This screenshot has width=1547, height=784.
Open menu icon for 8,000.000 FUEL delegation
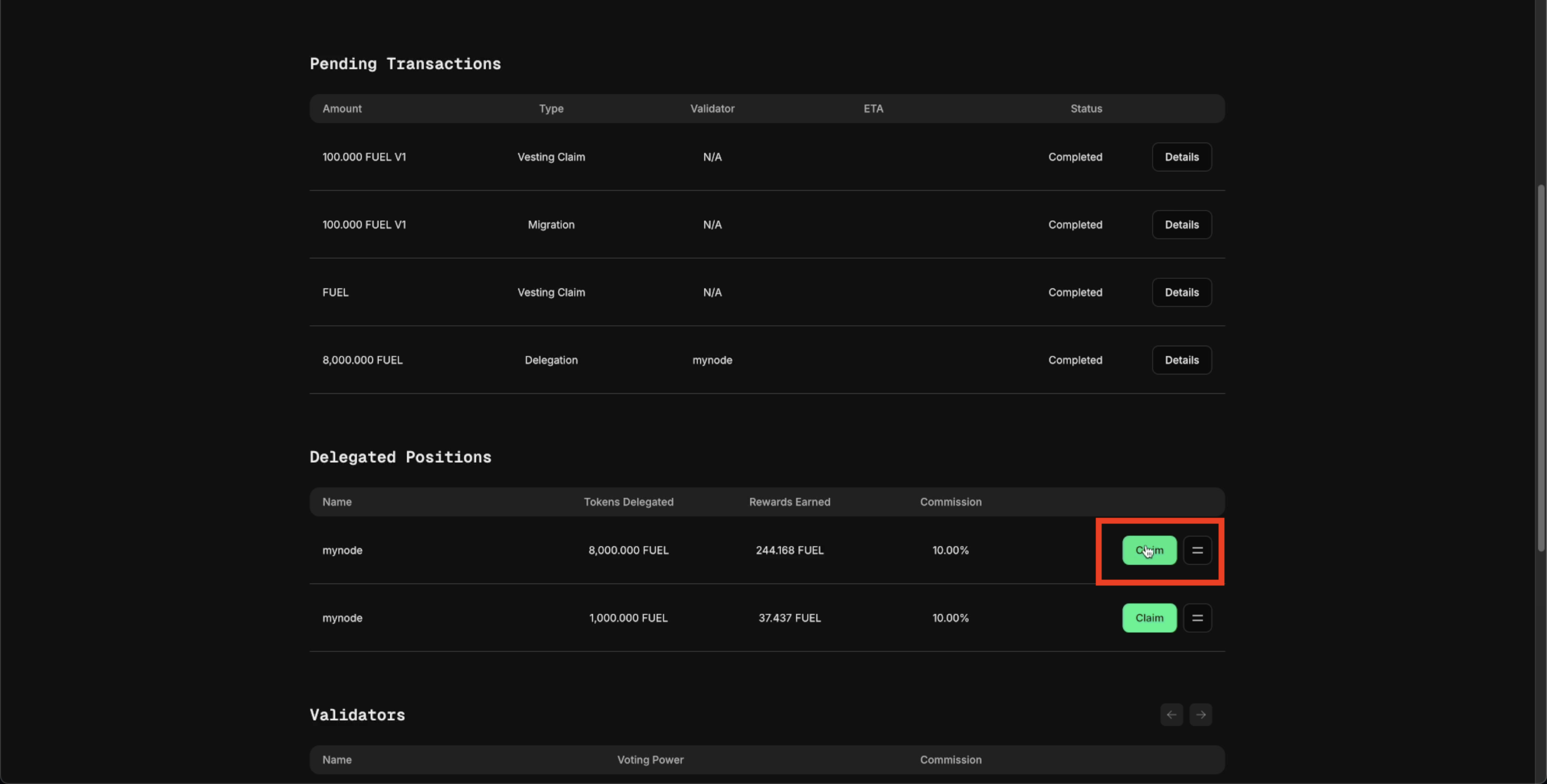pyautogui.click(x=1197, y=550)
